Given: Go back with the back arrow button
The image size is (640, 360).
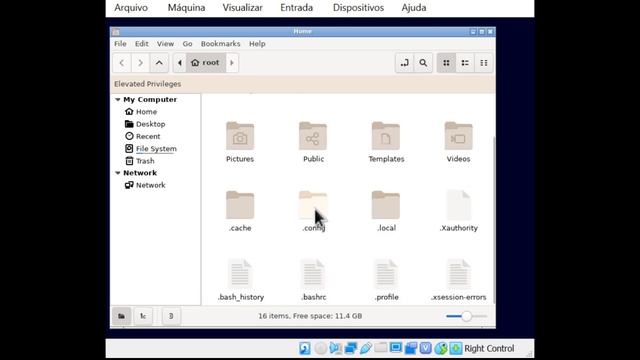Looking at the screenshot, I should click(122, 63).
